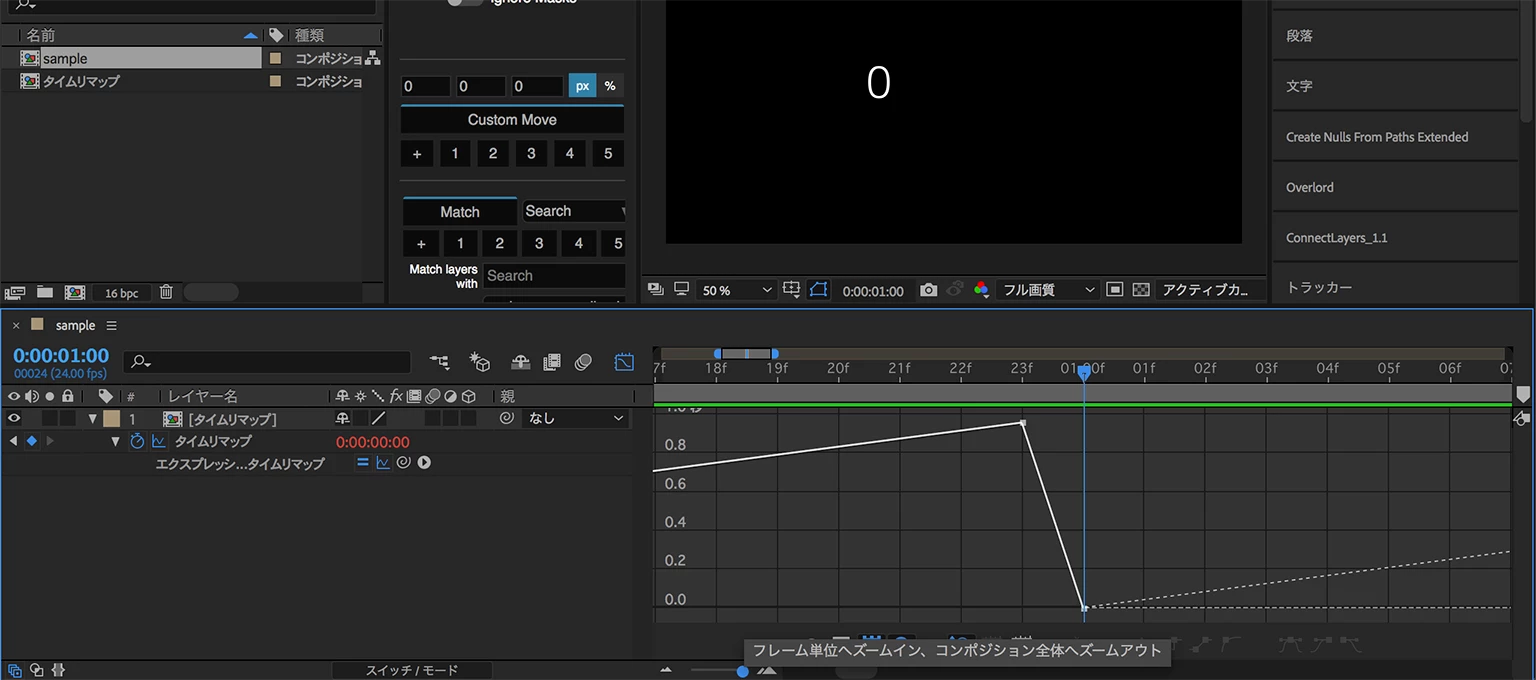Hide layer 1 with the eye icon

tap(14, 418)
